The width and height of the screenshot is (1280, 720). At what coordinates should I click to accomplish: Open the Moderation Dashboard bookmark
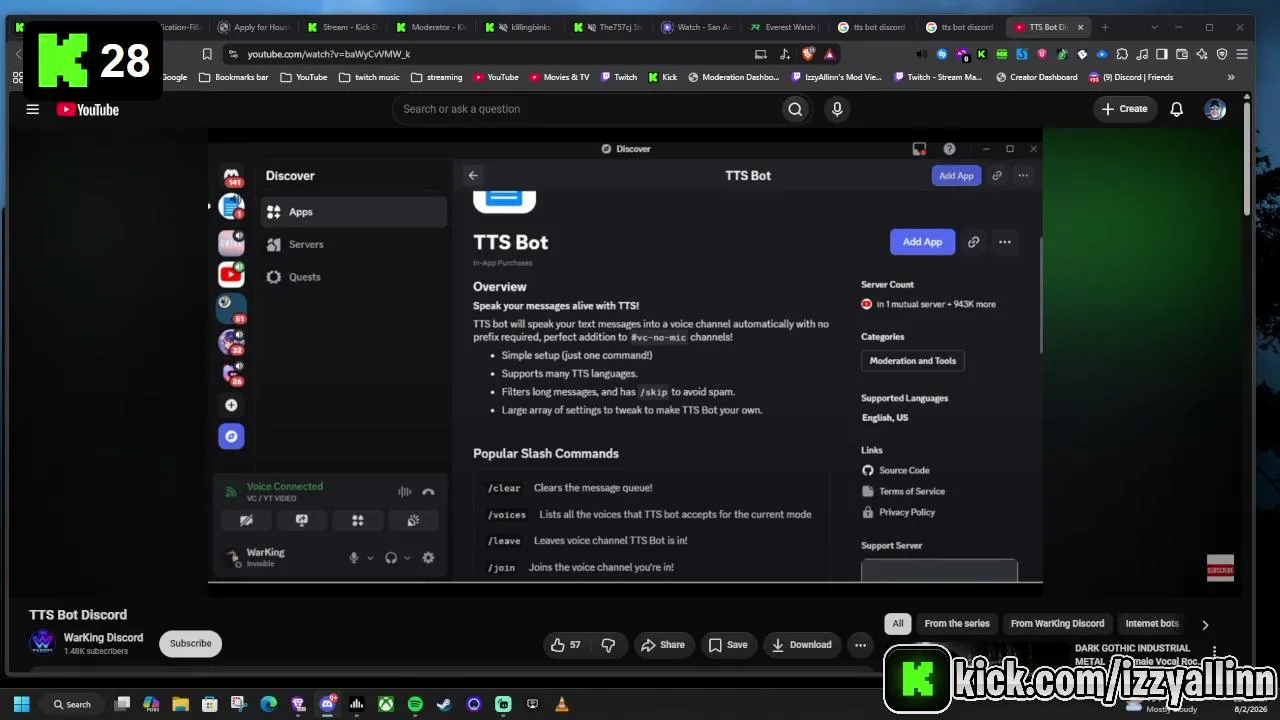734,77
